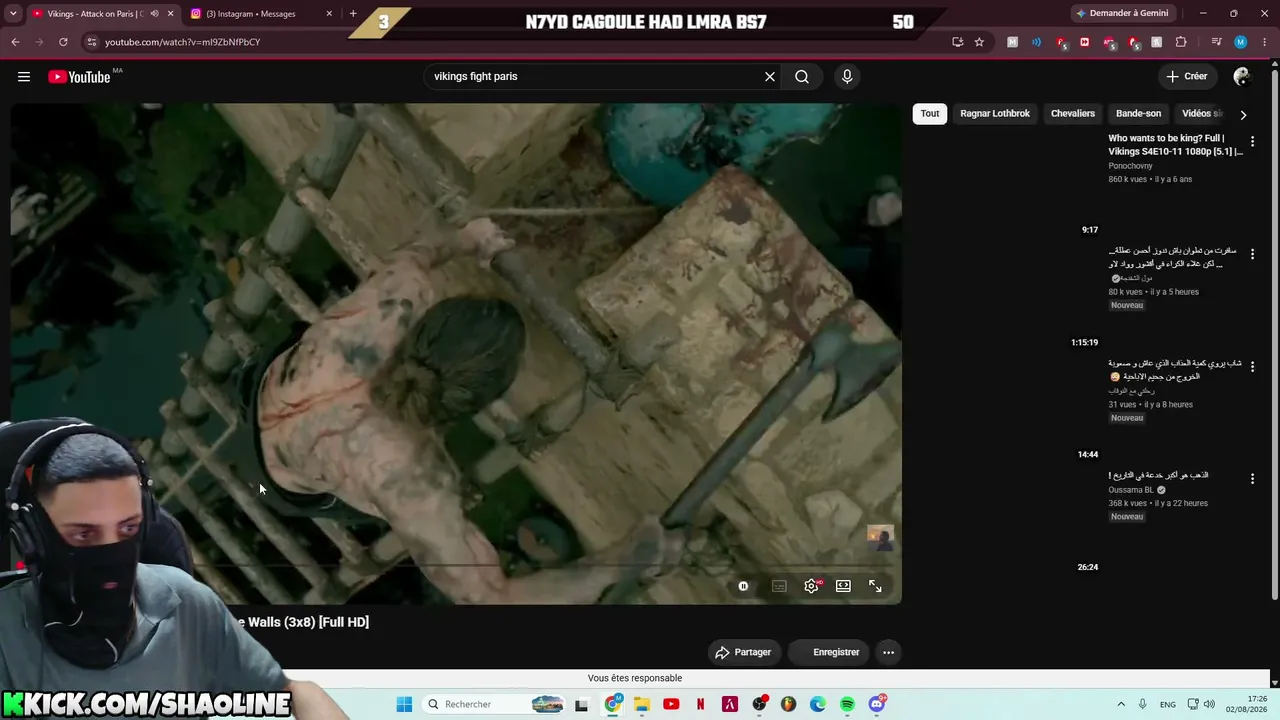The image size is (1280, 720).
Task: Open OBS Studio from the taskbar
Action: [759, 704]
